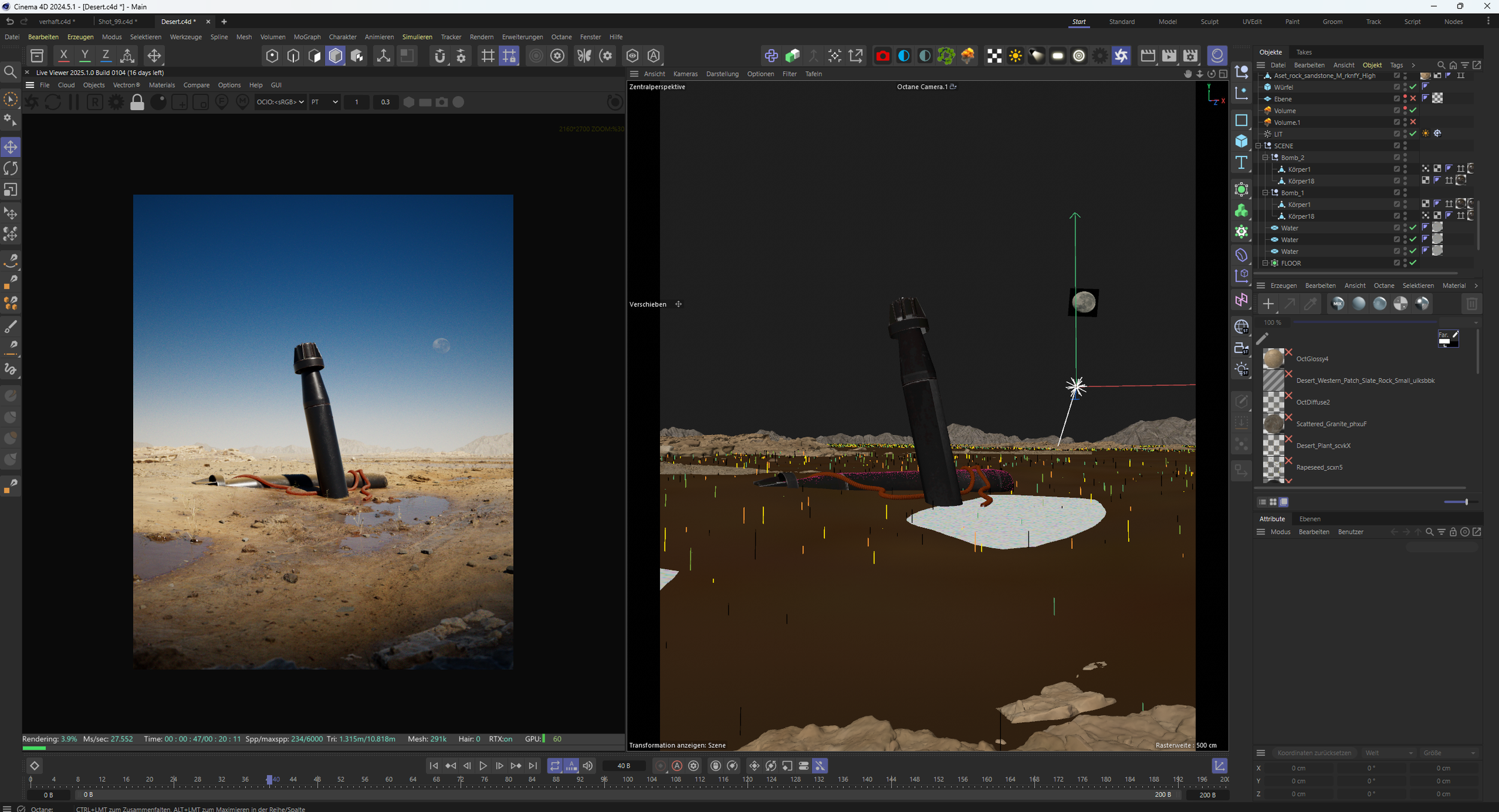1499x812 pixels.
Task: Click the Live Viewer lock resolution icon
Action: click(137, 102)
